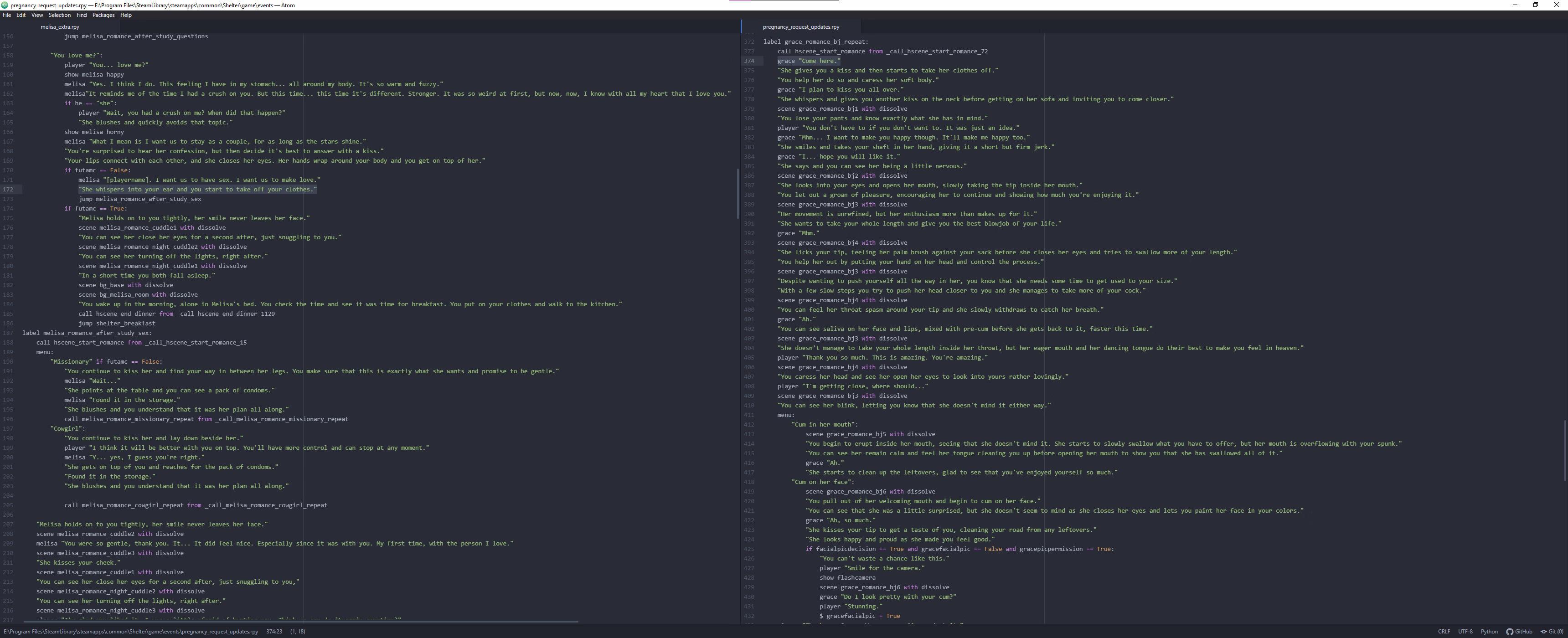Image resolution: width=1568 pixels, height=638 pixels.
Task: Open the Packages menu
Action: coord(103,15)
